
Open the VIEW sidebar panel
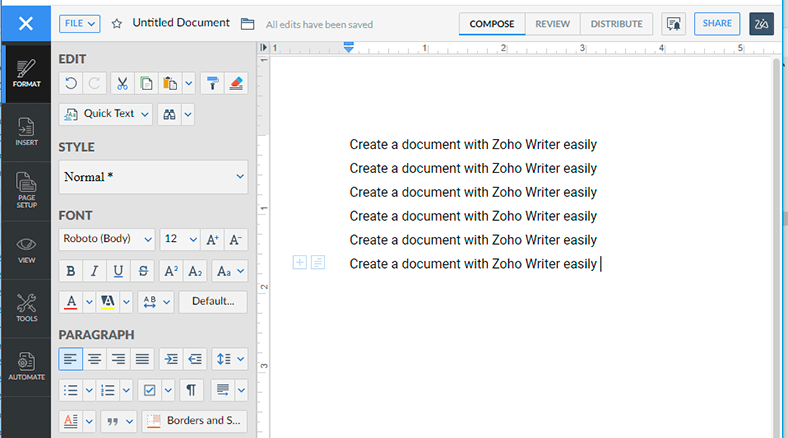pyautogui.click(x=26, y=250)
